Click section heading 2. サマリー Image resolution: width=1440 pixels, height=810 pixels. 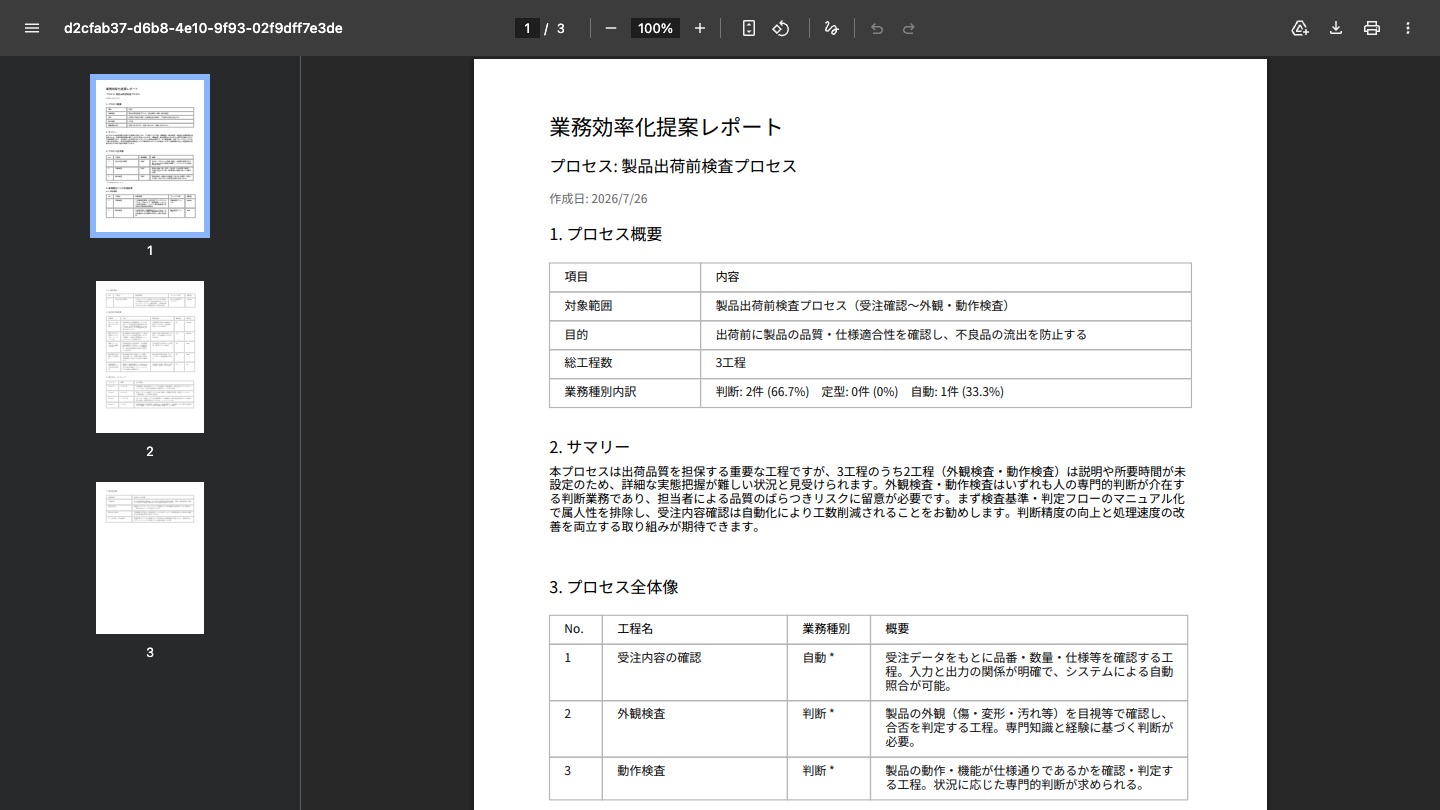tap(589, 447)
